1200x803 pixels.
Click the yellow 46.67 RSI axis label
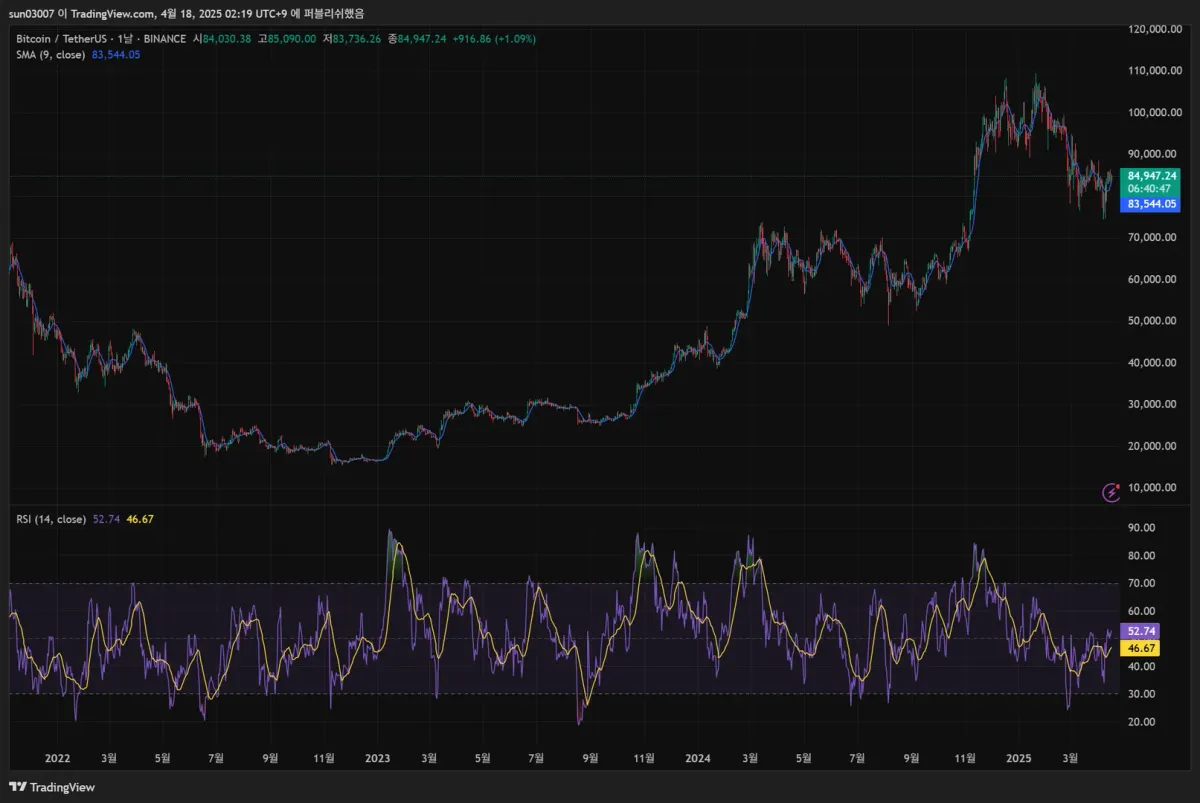(x=1141, y=649)
